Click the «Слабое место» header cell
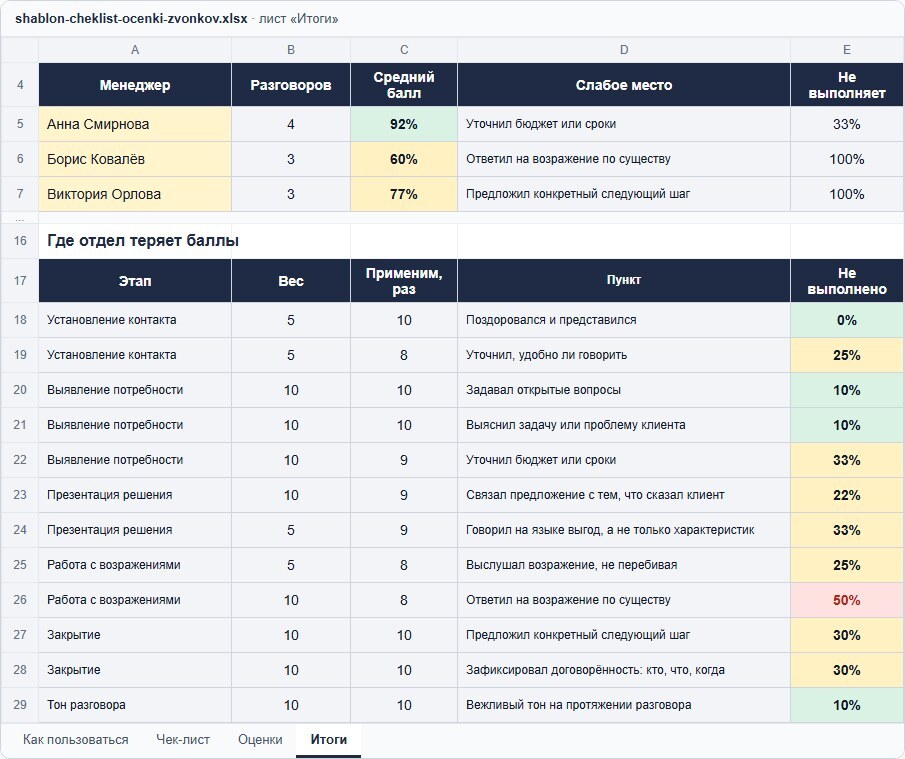The height and width of the screenshot is (759, 905). click(x=624, y=85)
